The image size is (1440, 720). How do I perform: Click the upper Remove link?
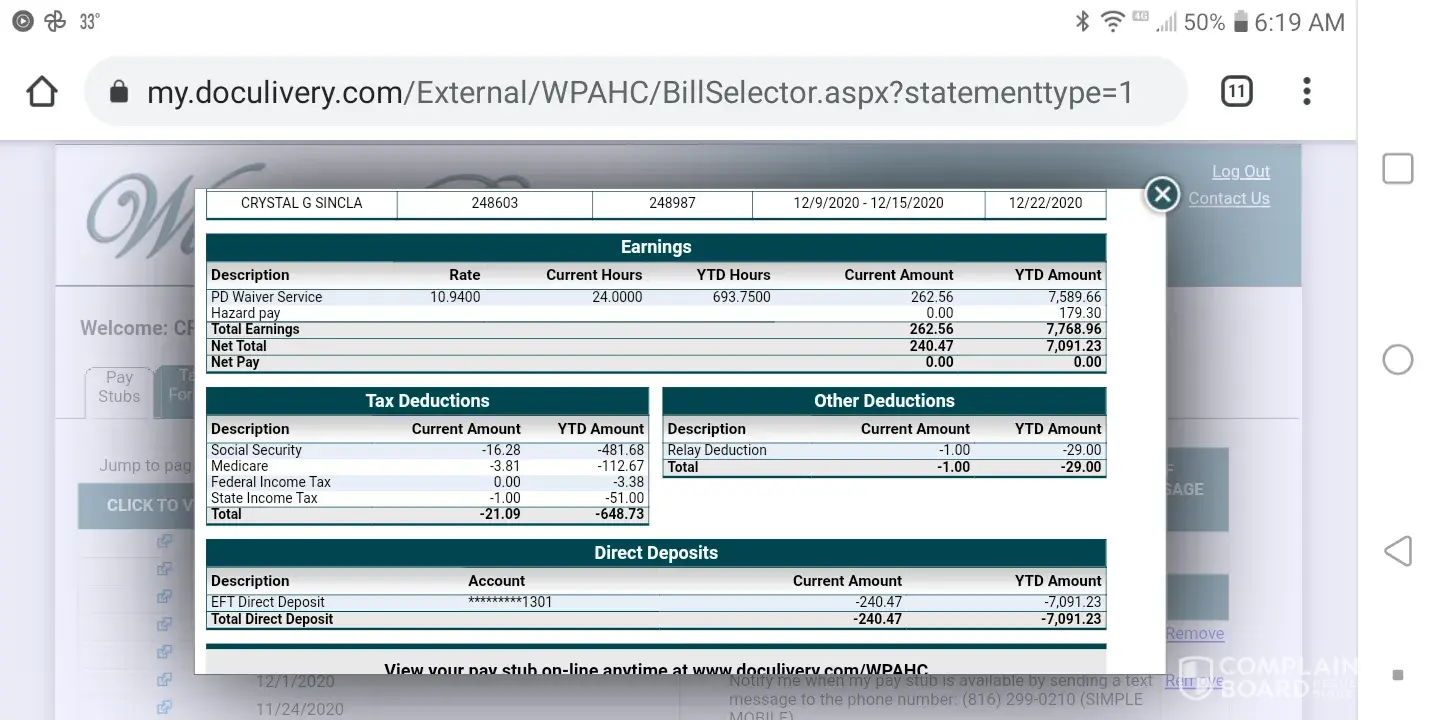[x=1194, y=633]
